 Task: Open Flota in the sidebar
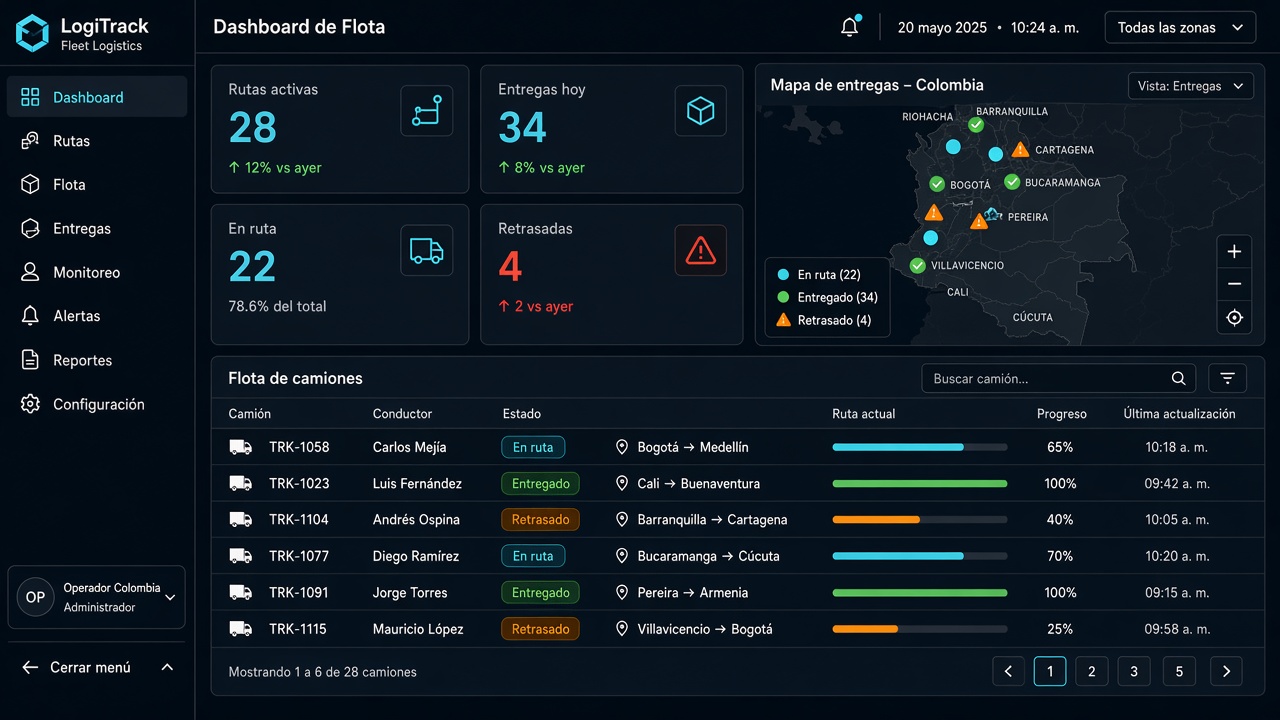(96, 185)
